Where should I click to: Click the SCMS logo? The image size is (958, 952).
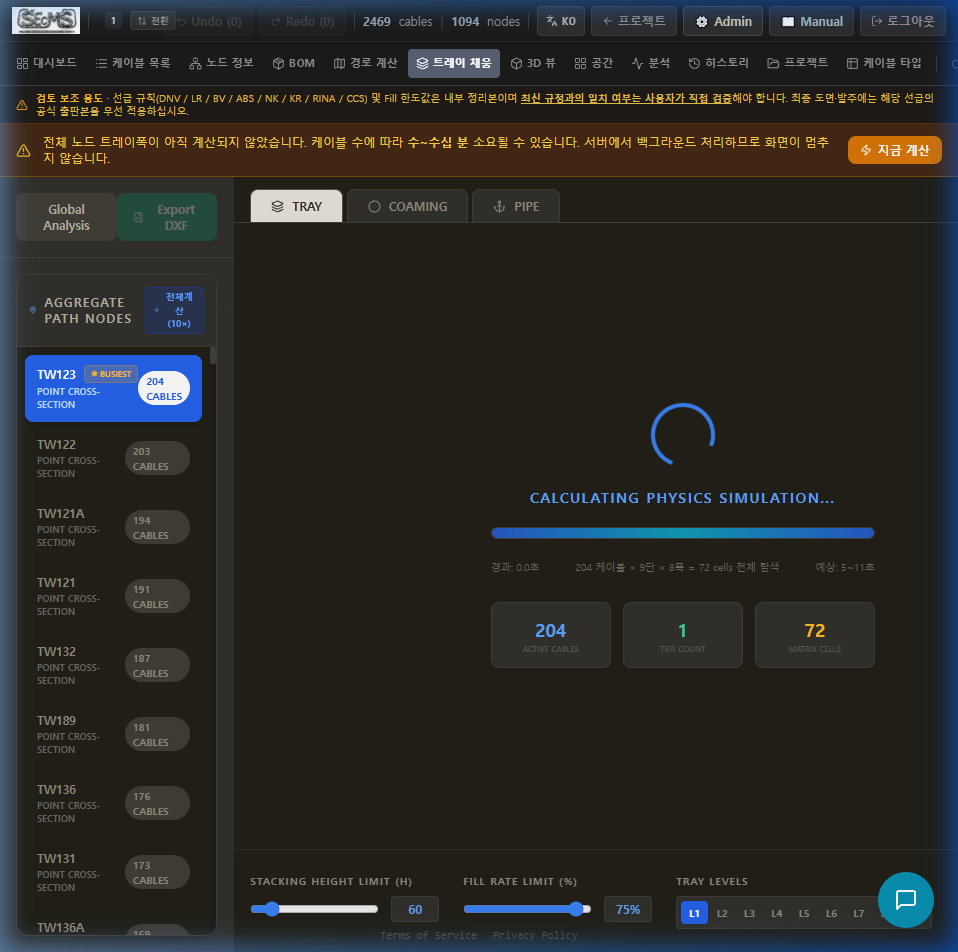46,20
